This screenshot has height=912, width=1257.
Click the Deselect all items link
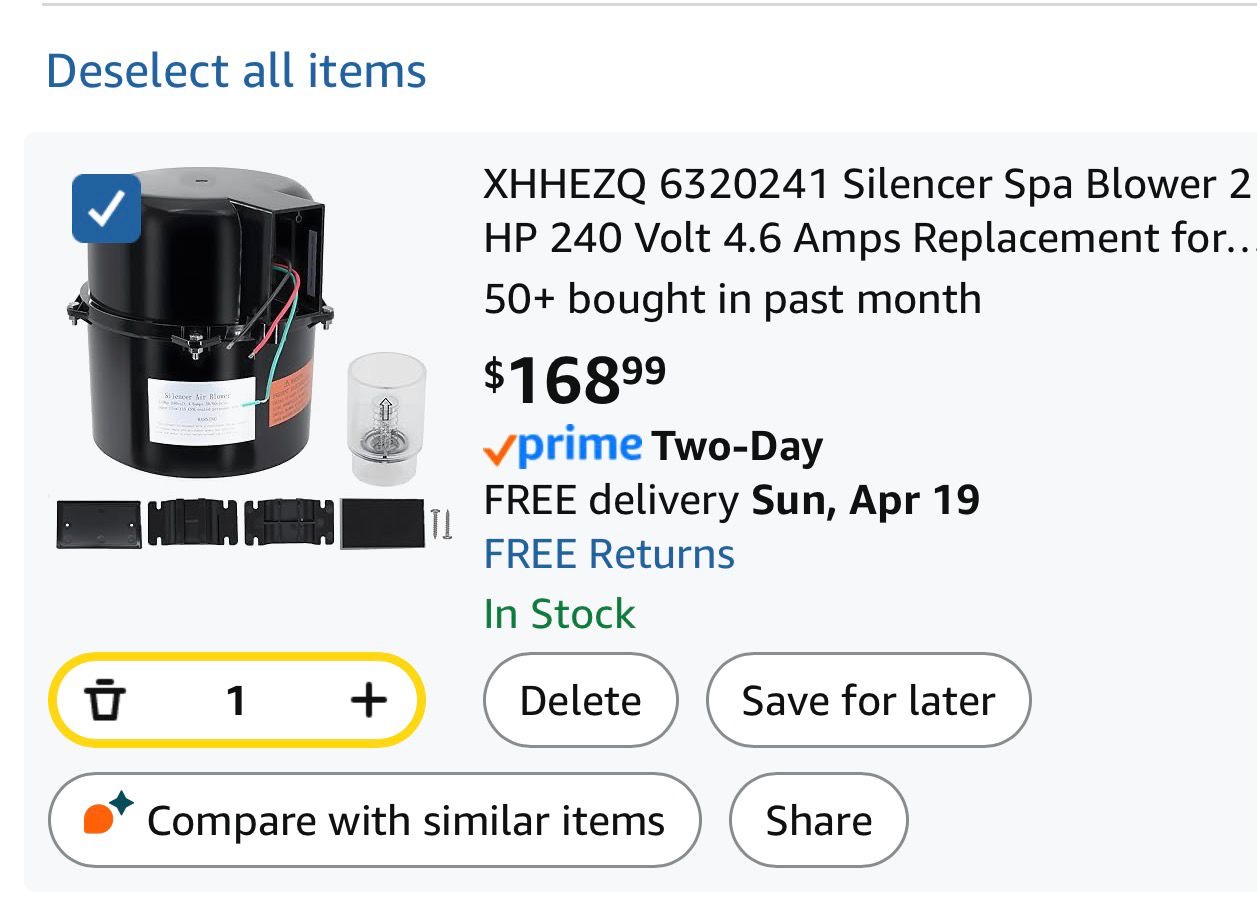pyautogui.click(x=236, y=71)
